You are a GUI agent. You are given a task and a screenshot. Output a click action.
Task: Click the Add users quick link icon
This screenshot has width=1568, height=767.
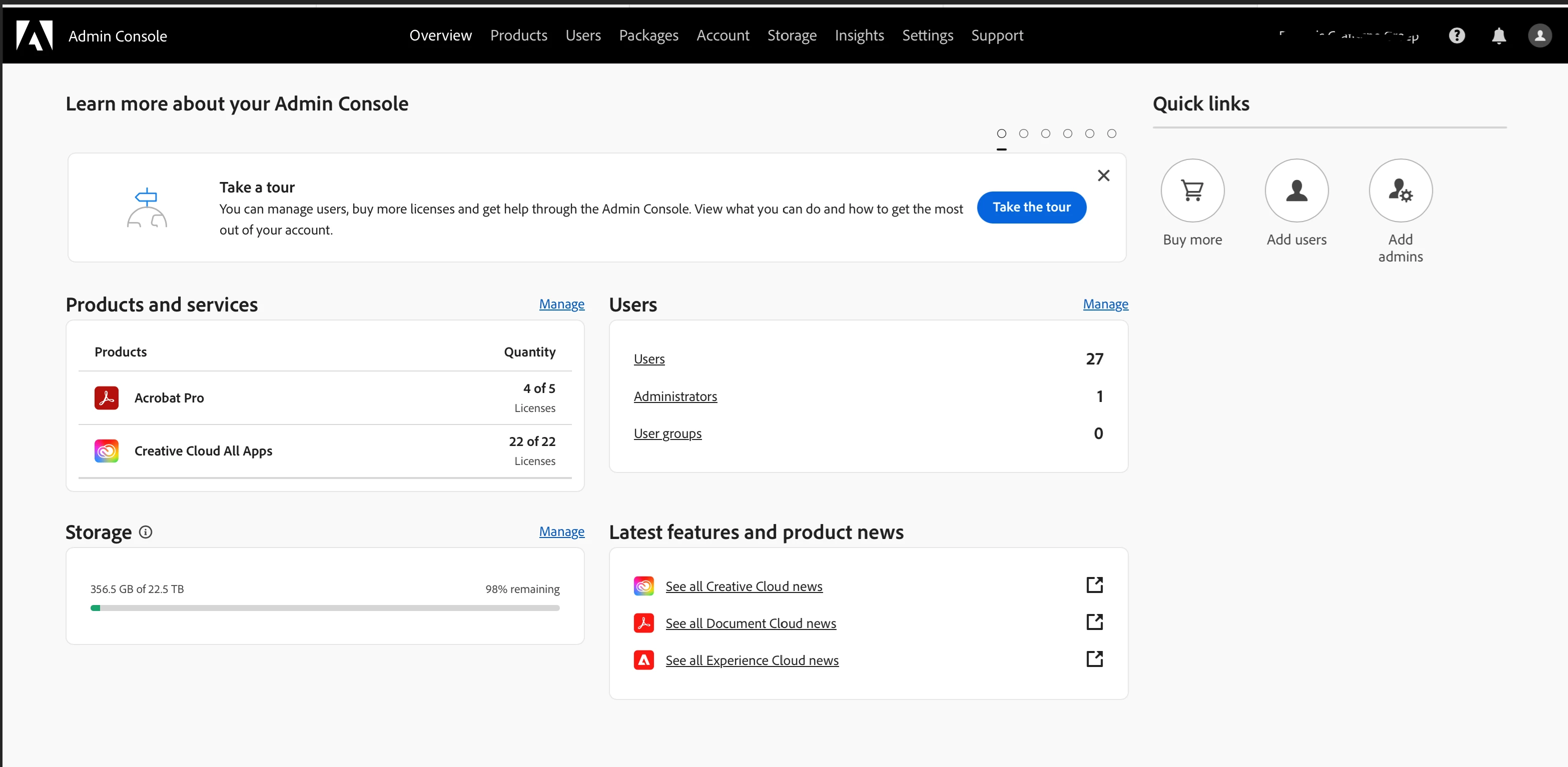coord(1296,190)
